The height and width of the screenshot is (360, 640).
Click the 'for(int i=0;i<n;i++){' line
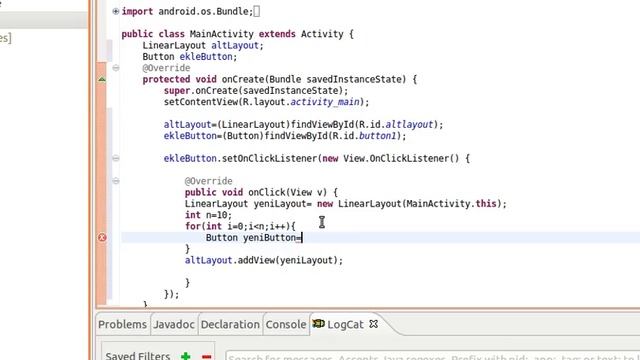pos(240,226)
